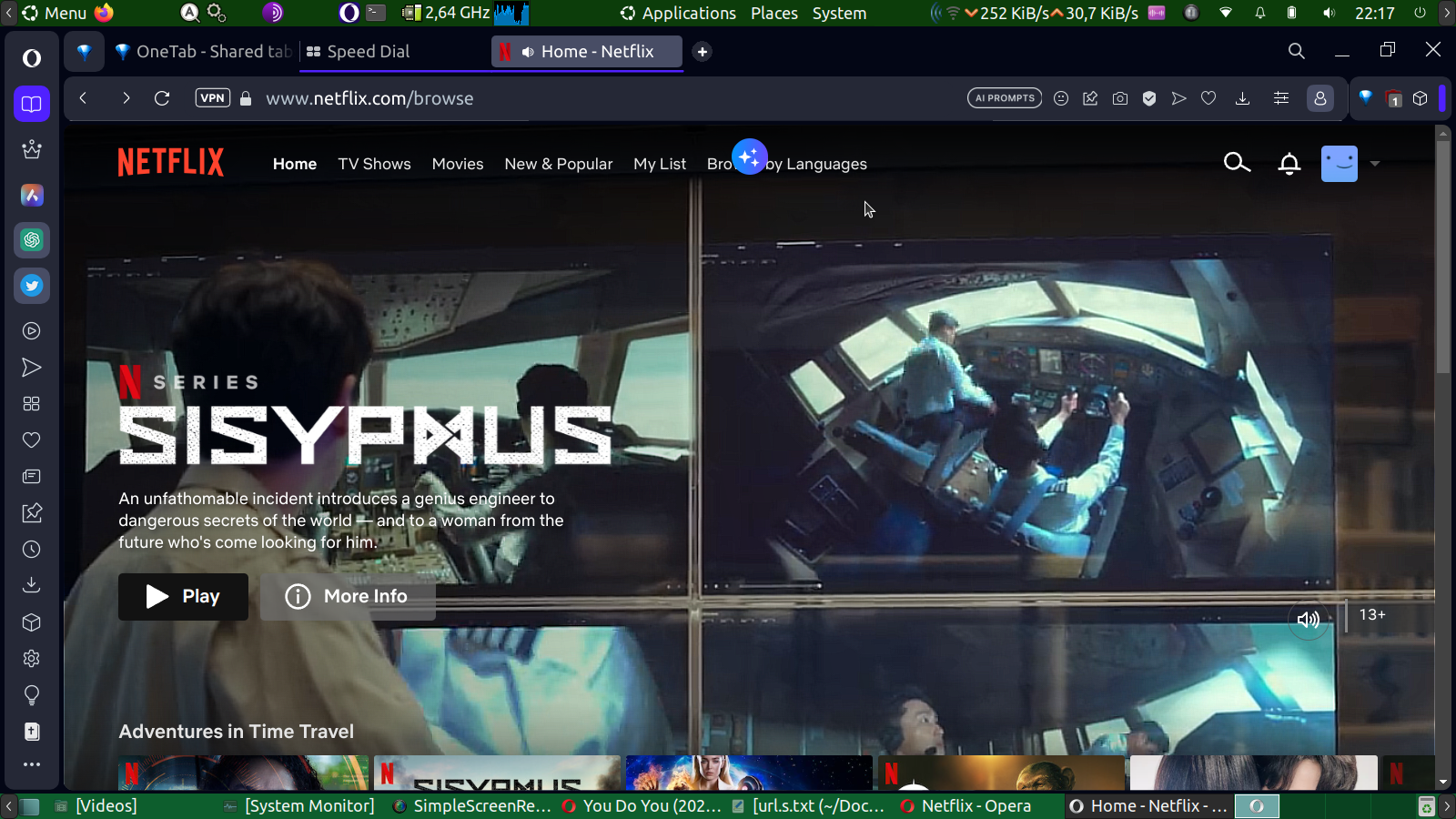This screenshot has width=1456, height=819.
Task: Switch to System Monitor in taskbar
Action: 299,806
